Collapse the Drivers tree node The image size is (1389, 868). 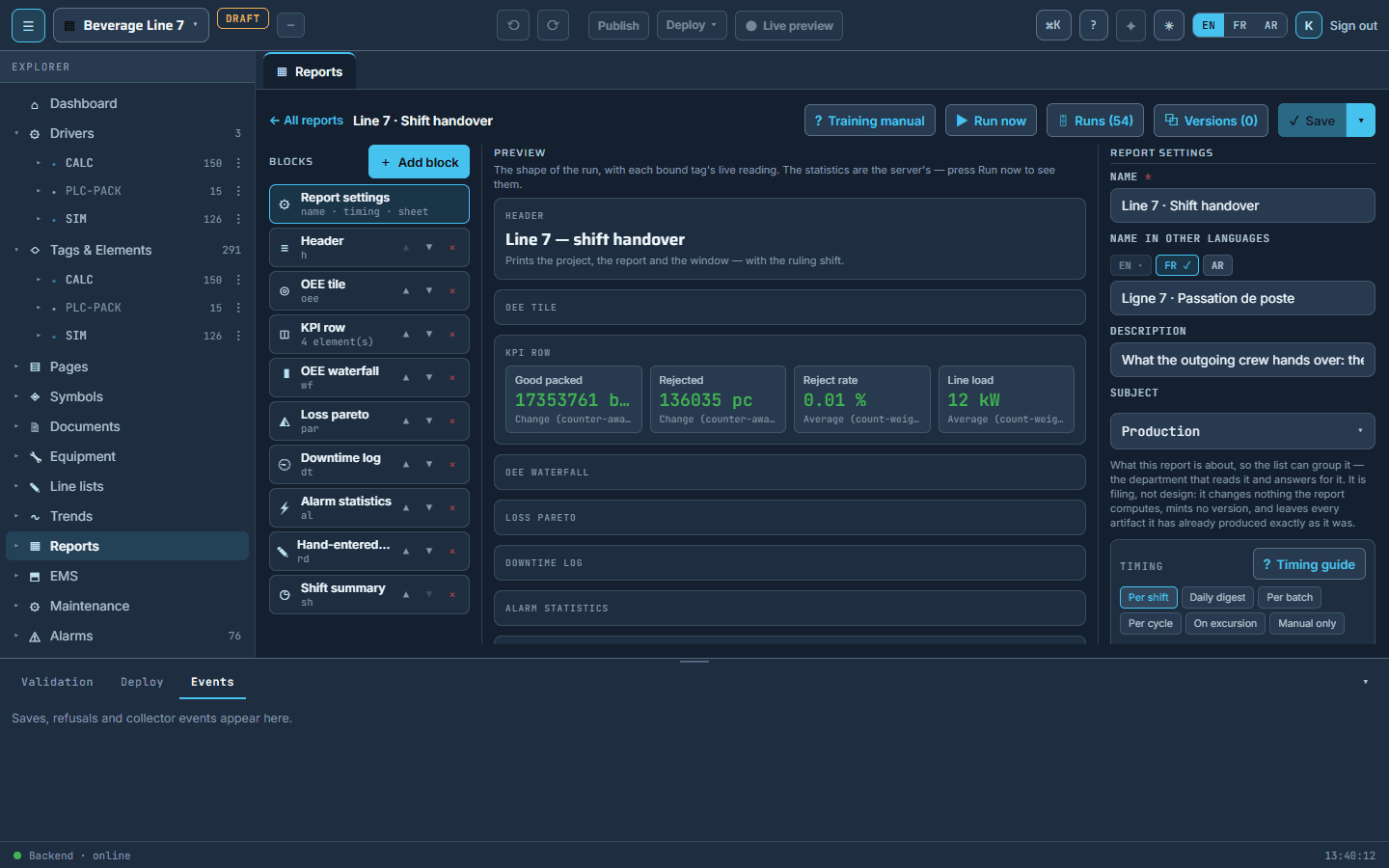pos(16,133)
